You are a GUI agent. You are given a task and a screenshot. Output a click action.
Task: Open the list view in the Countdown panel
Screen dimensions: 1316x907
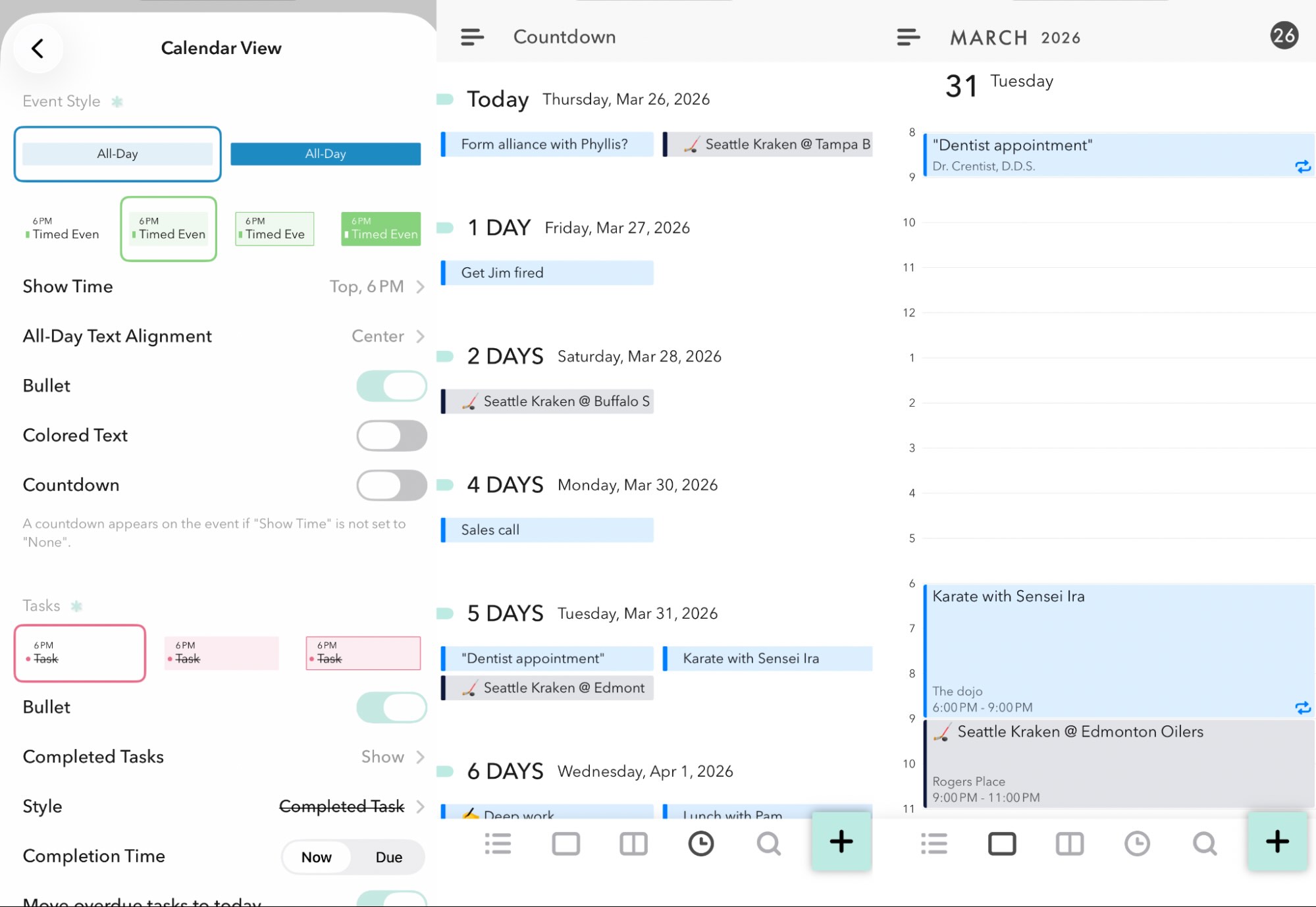(x=498, y=843)
